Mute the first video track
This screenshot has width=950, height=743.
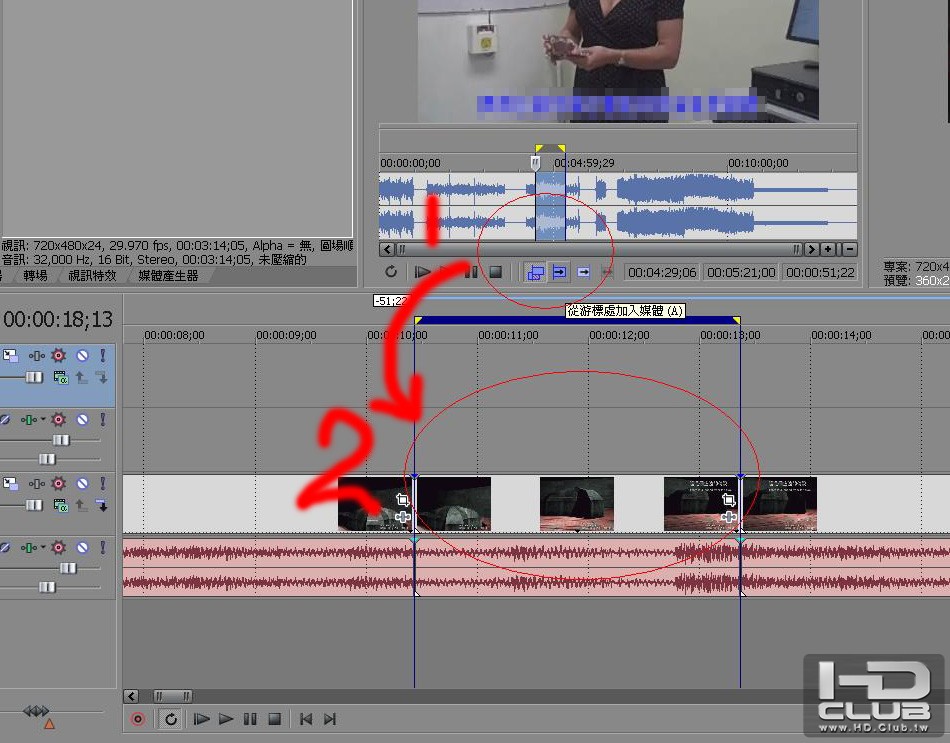point(82,355)
